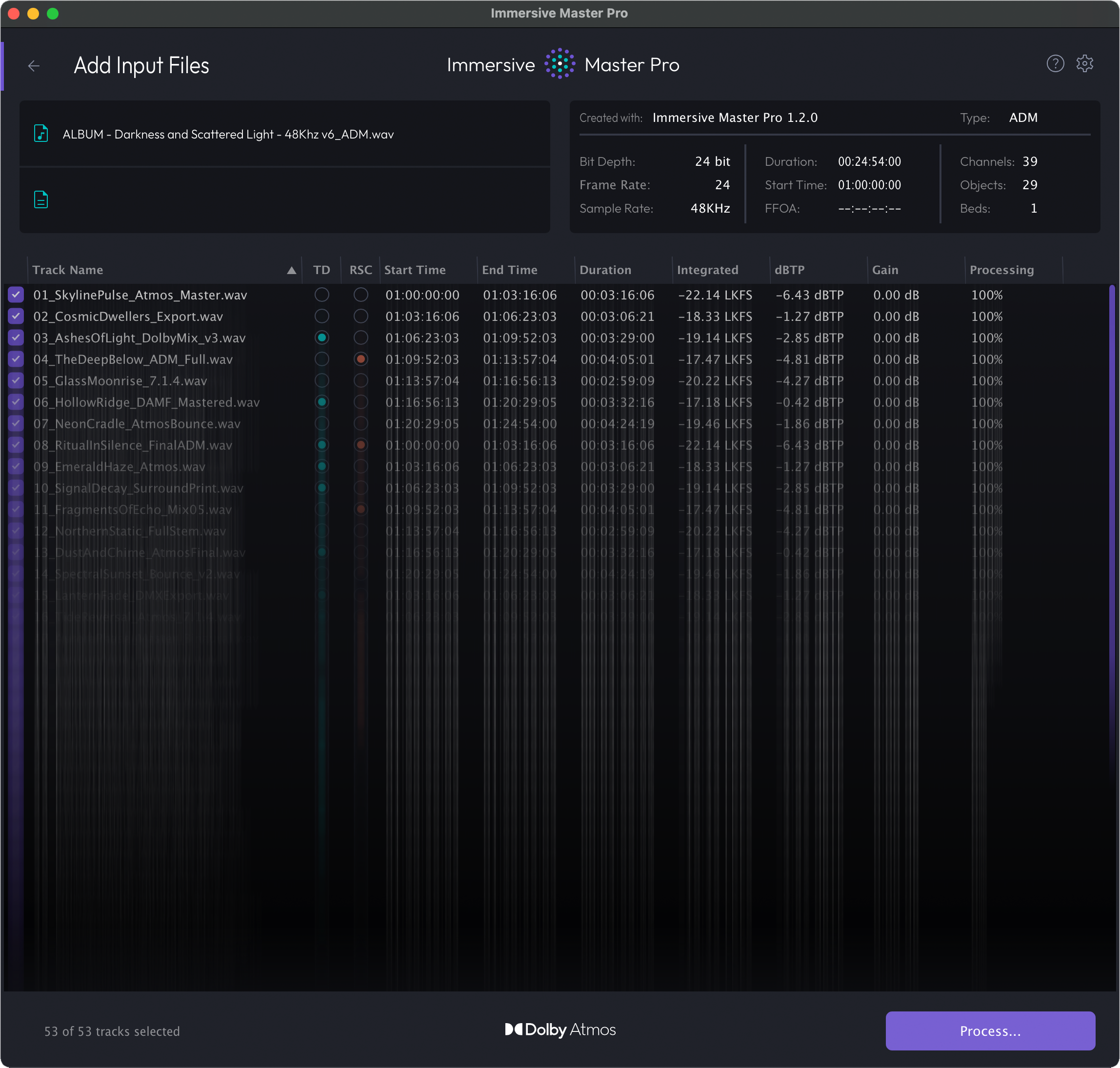Open the help question mark icon
Viewport: 1120px width, 1068px height.
point(1055,64)
